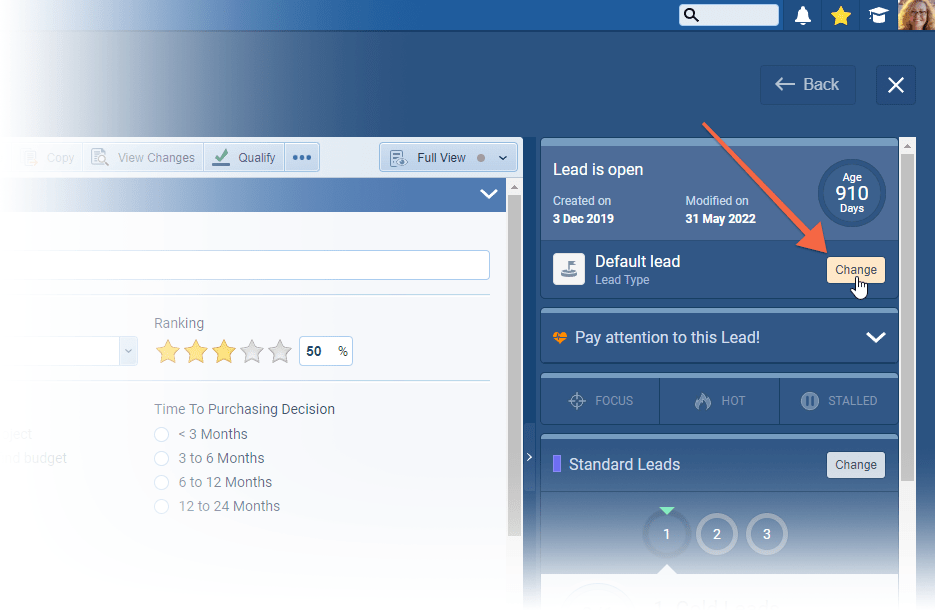Set ranking to the fourth star
Image resolution: width=935 pixels, height=610 pixels.
[252, 352]
